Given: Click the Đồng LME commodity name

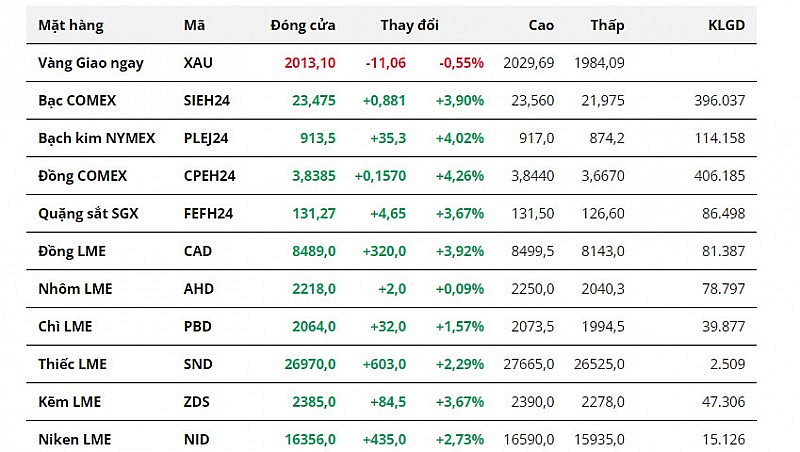Looking at the screenshot, I should point(71,251).
